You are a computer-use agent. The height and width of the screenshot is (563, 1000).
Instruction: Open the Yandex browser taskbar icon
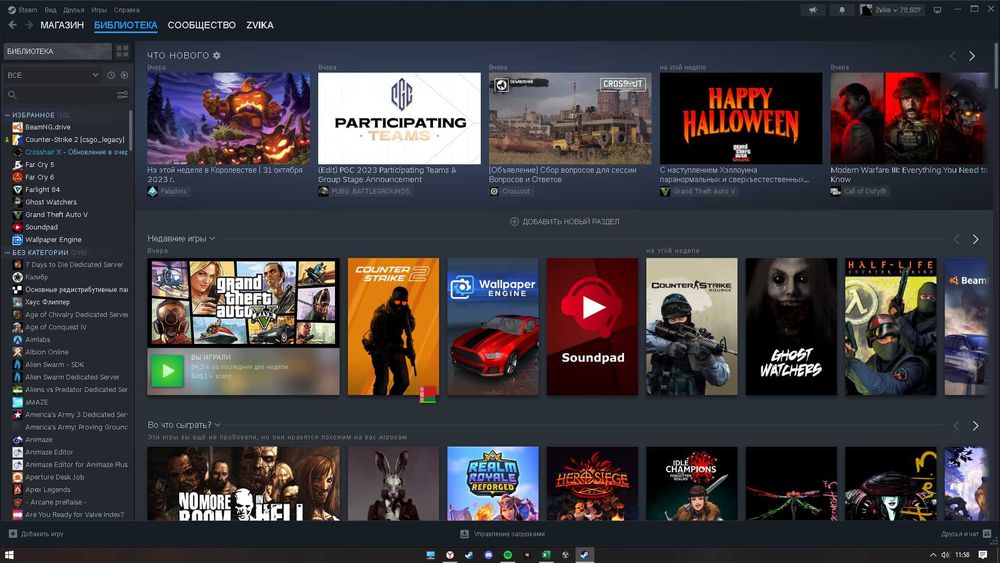click(x=450, y=555)
